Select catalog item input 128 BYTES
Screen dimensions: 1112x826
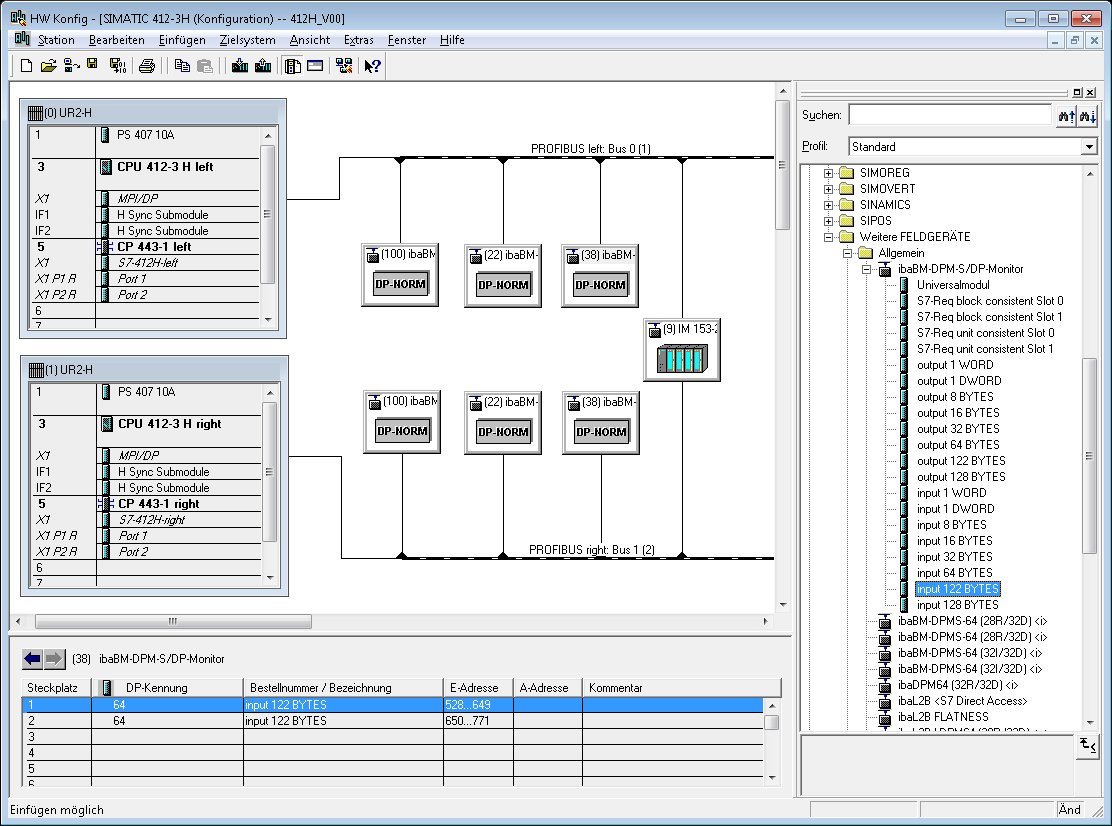[x=957, y=605]
